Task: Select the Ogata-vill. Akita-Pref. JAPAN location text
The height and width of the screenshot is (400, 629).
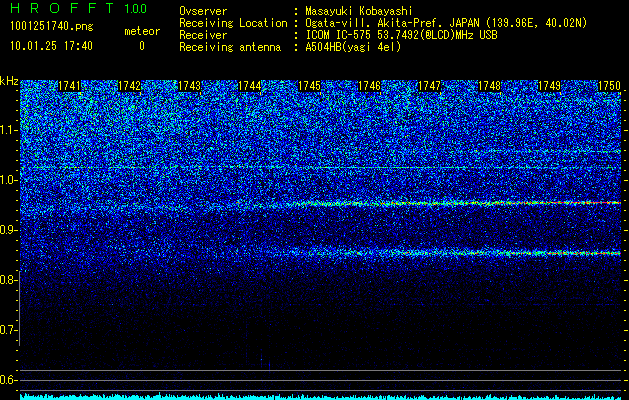Action: 446,23
